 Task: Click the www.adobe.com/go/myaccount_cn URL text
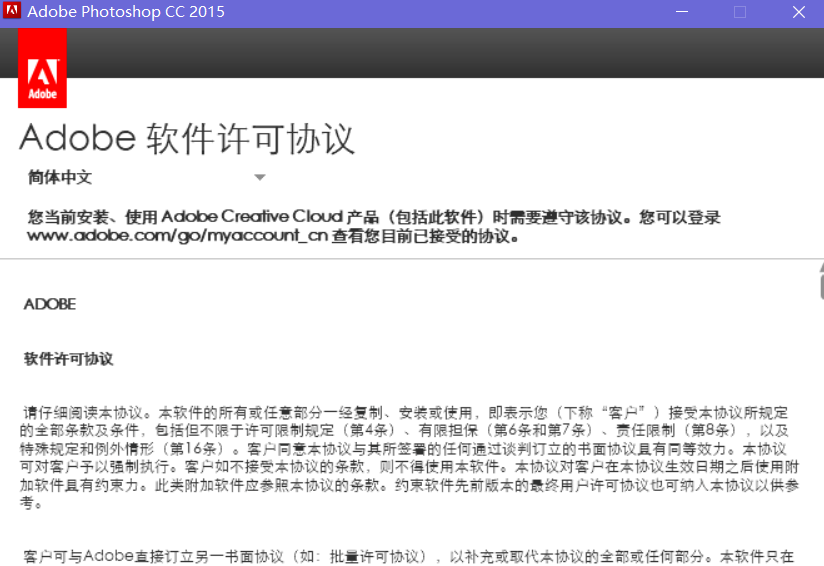[x=177, y=236]
